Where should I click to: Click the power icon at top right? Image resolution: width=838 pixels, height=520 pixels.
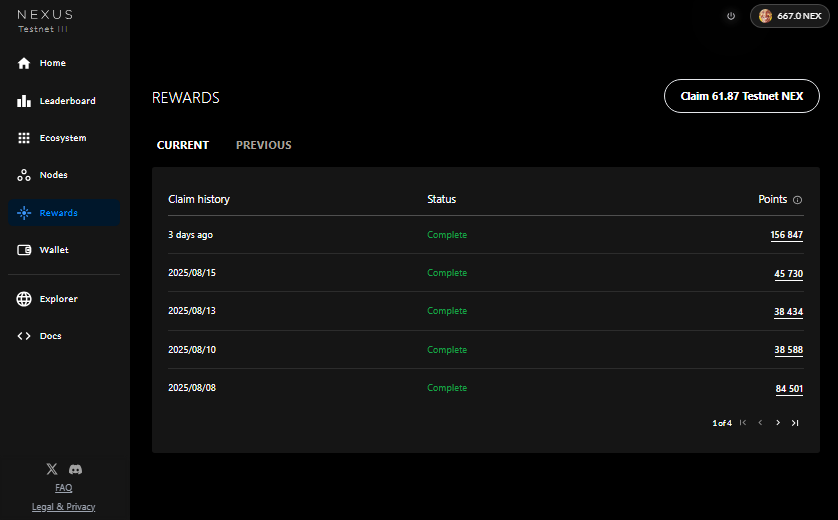tap(731, 16)
